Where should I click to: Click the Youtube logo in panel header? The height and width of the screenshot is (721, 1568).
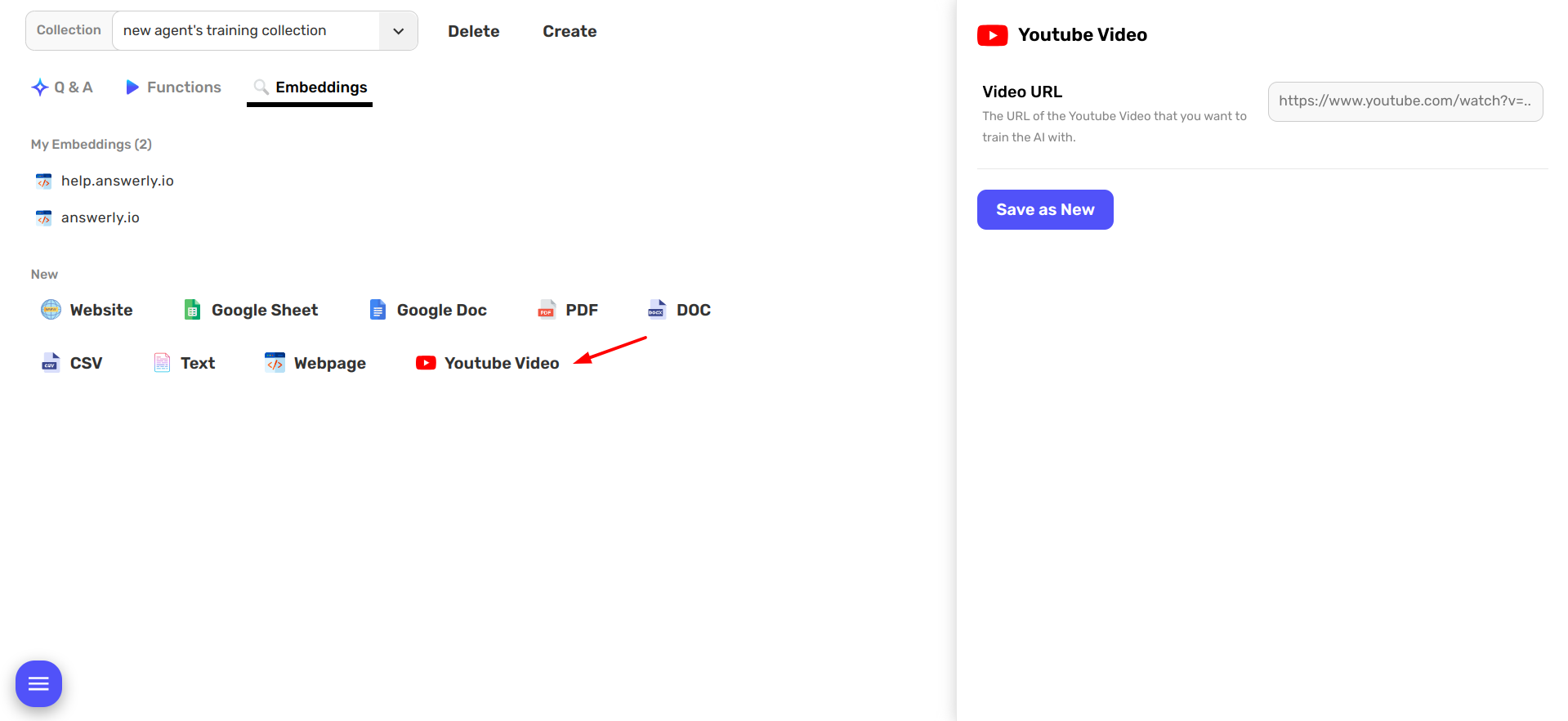(x=993, y=35)
